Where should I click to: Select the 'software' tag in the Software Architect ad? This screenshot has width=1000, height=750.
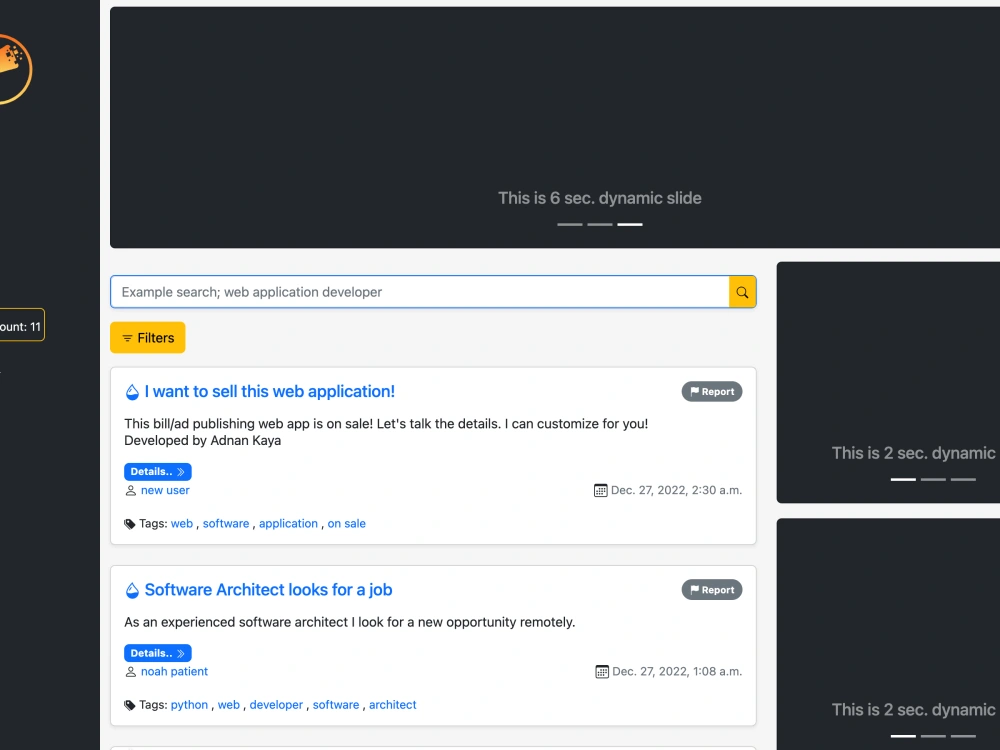pyautogui.click(x=336, y=705)
